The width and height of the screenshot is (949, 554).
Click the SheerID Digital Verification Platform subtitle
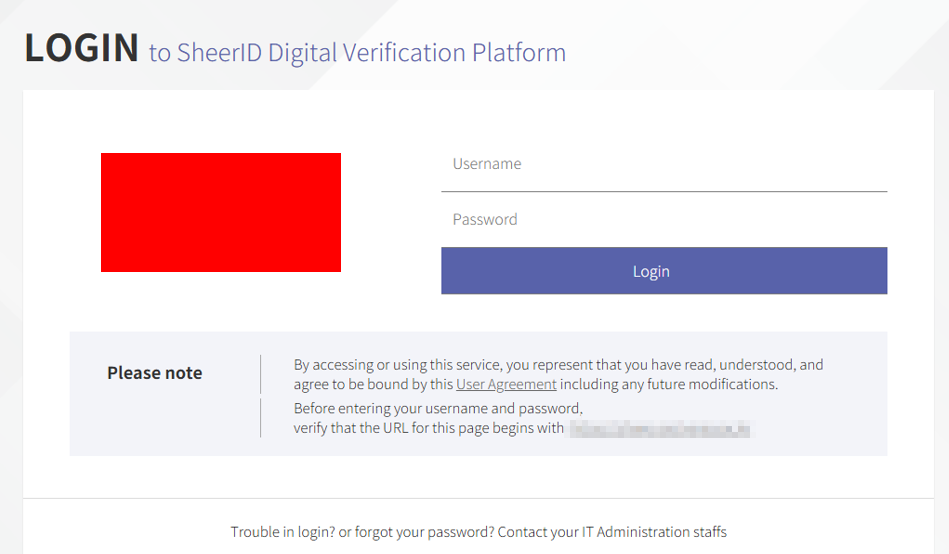pyautogui.click(x=357, y=52)
